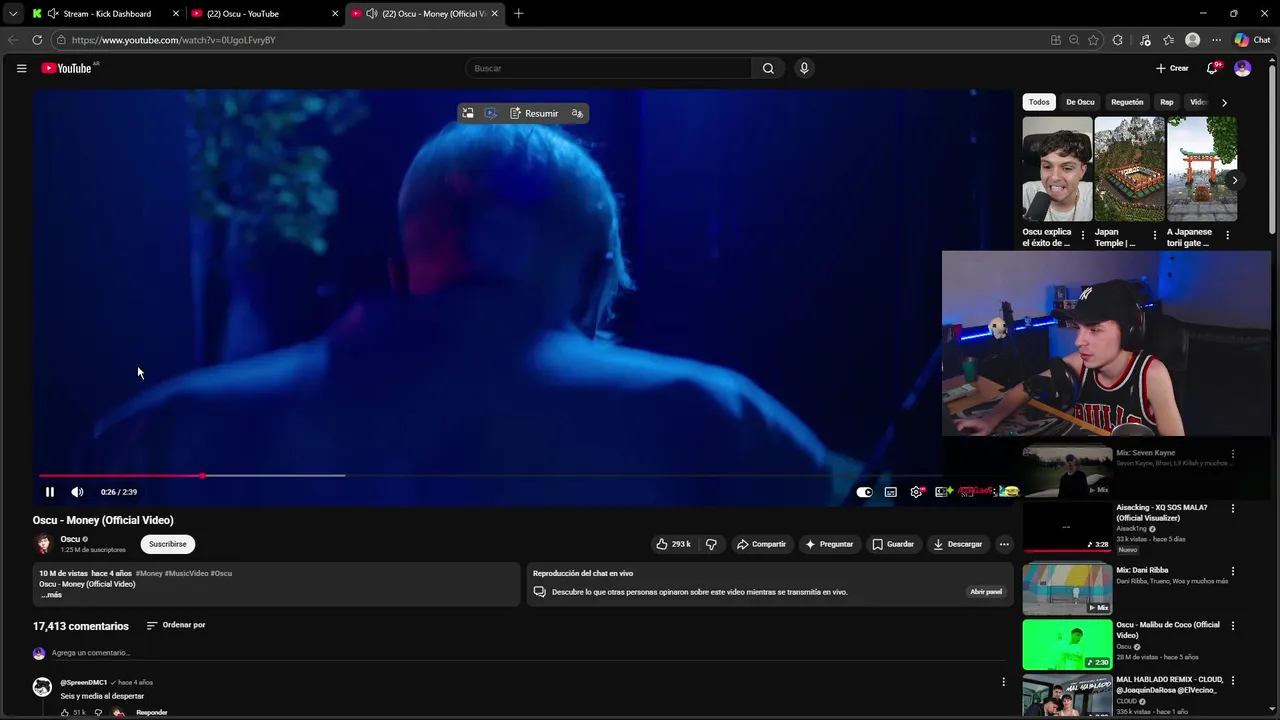Screen dimensions: 1280x720
Task: Go to the YouTube home logo
Action: click(x=68, y=68)
